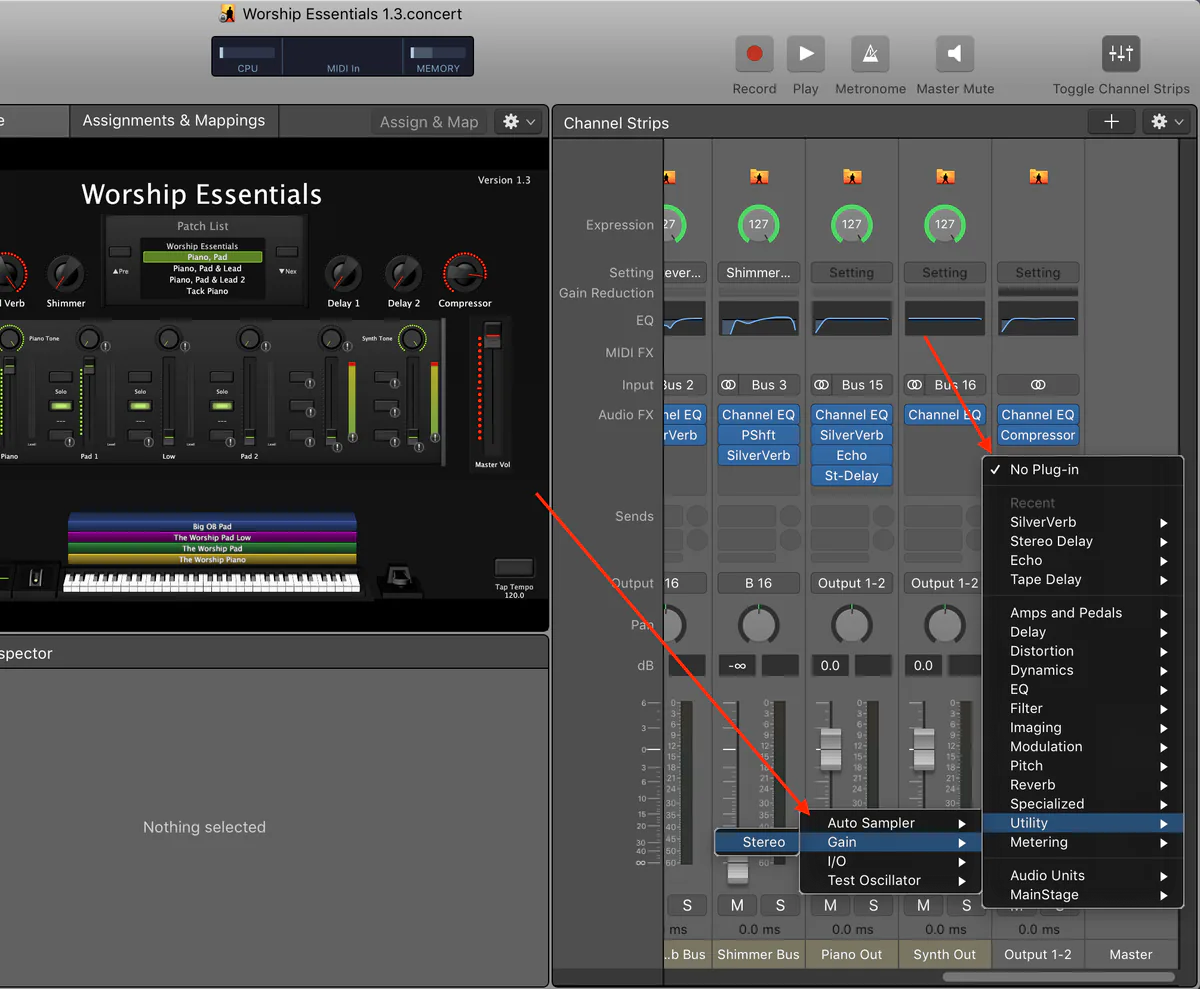1200x989 pixels.
Task: Click the Tap Tempo button
Action: (x=514, y=568)
